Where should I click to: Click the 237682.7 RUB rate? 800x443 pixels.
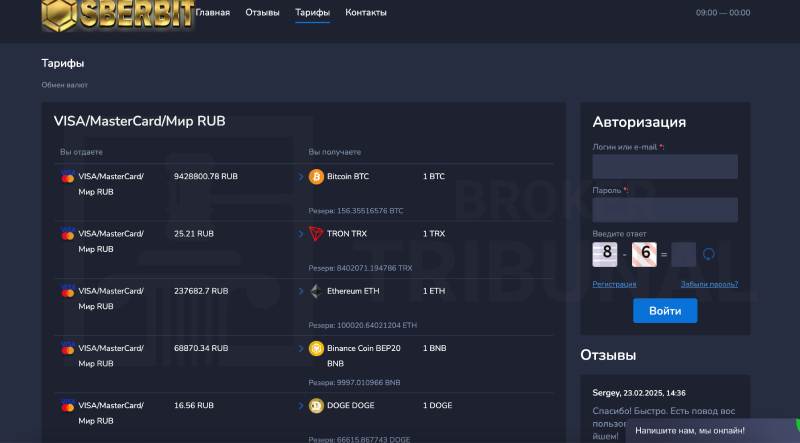[x=201, y=291]
